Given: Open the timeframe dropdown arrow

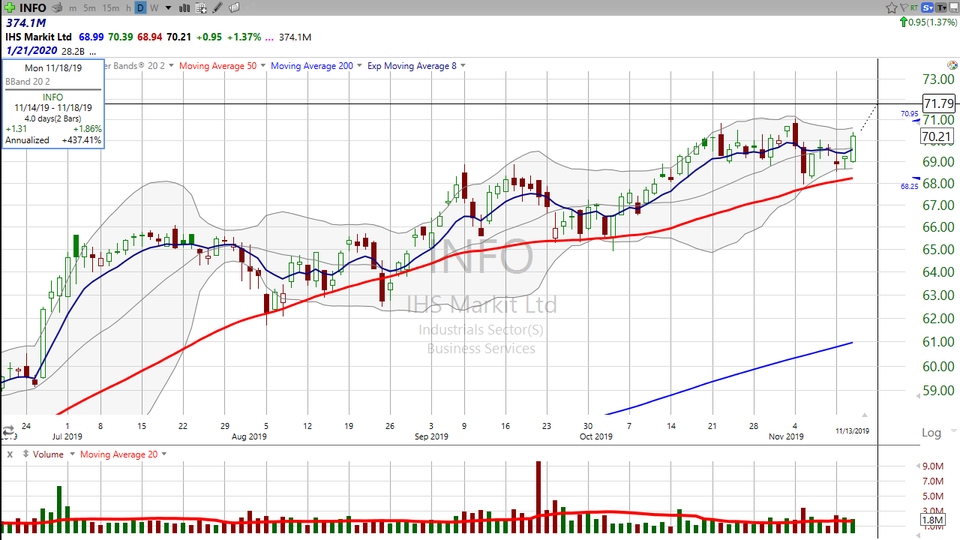Looking at the screenshot, I should 168,9.
